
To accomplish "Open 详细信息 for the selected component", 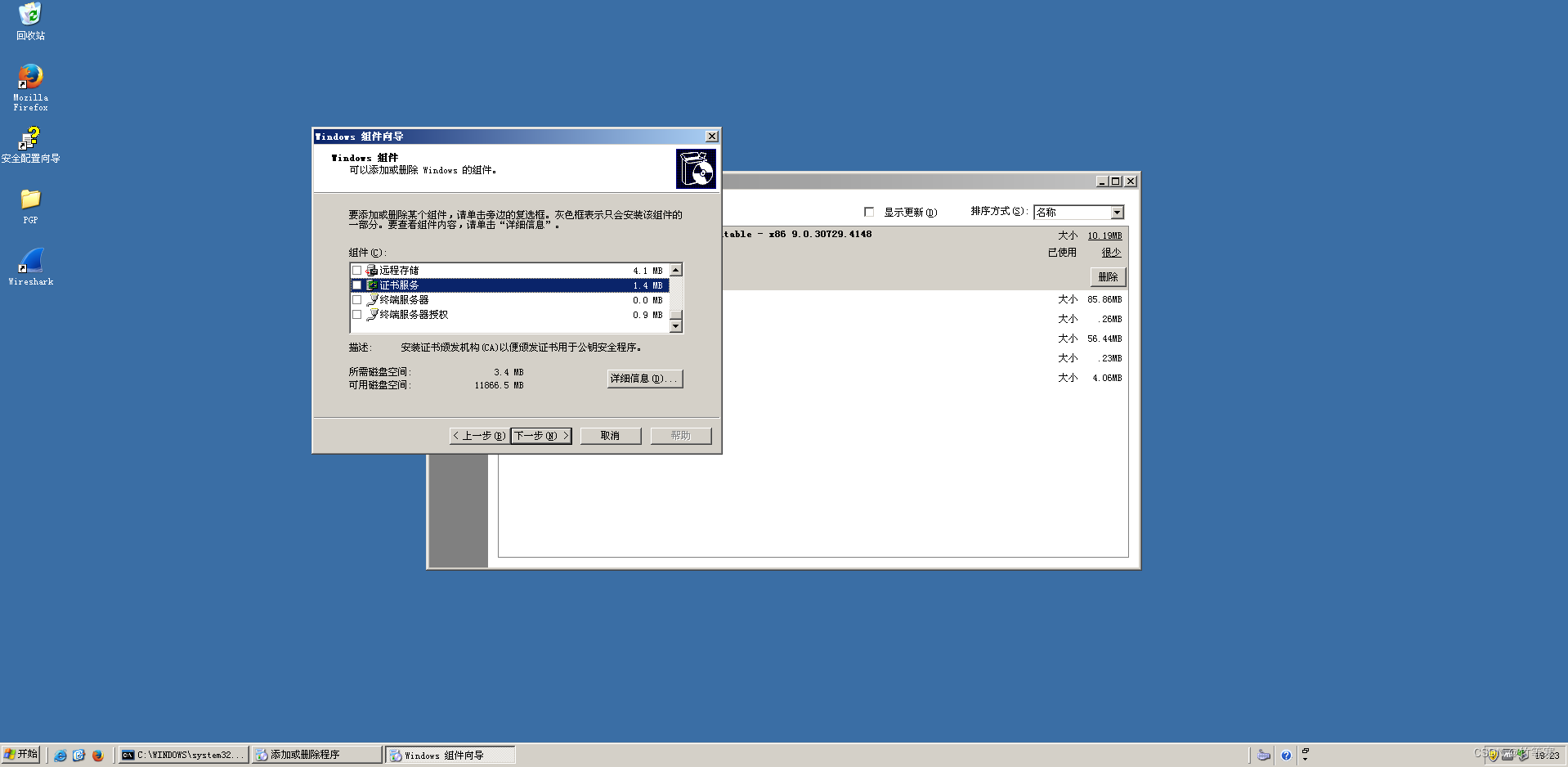I will click(x=644, y=379).
